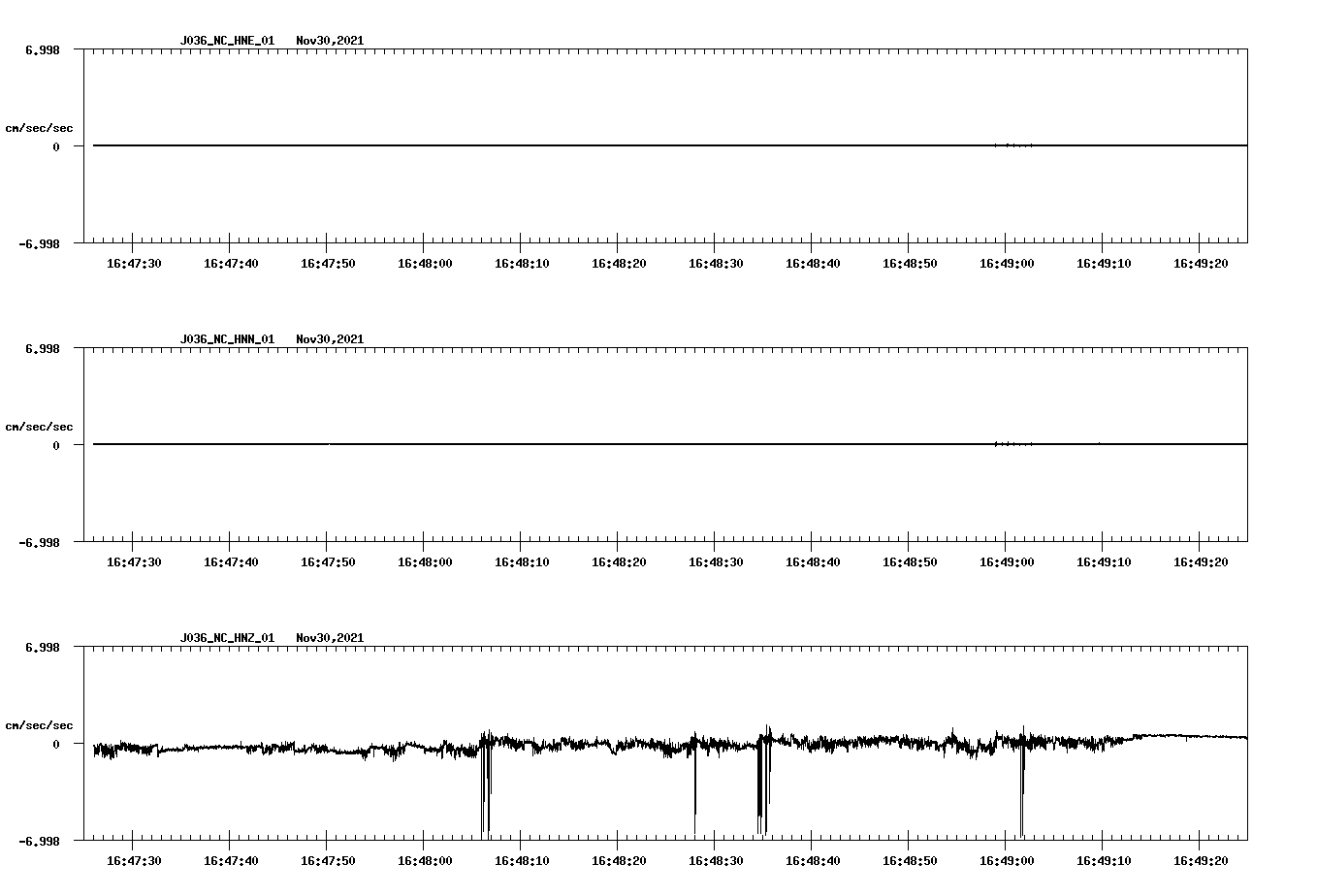Image resolution: width=1317 pixels, height=896 pixels.
Task: Click the HNZ downward spike near 16:48:28
Action: coord(694,785)
